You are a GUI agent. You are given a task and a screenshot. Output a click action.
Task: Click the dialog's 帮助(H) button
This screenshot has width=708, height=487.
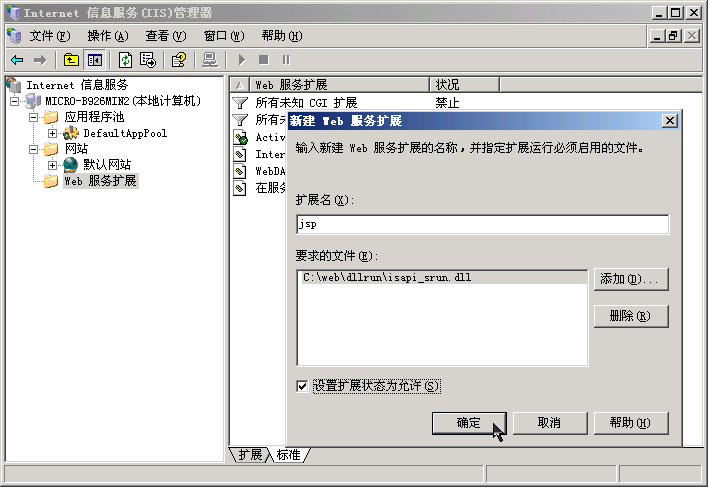pos(630,423)
